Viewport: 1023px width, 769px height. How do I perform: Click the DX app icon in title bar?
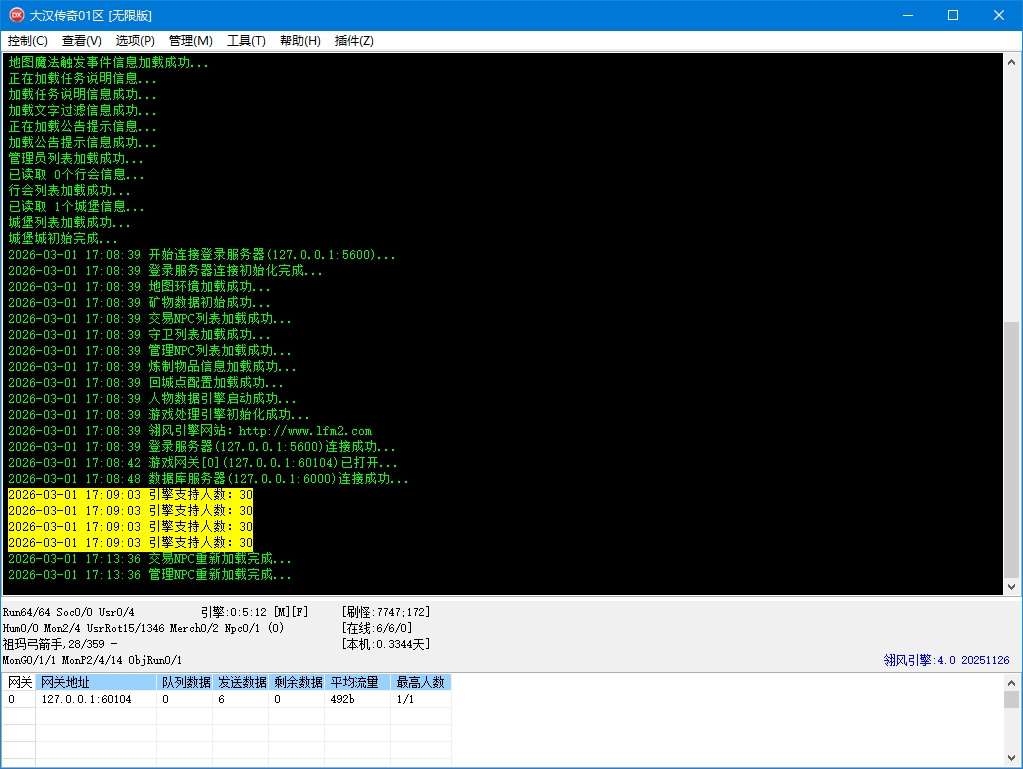16,15
